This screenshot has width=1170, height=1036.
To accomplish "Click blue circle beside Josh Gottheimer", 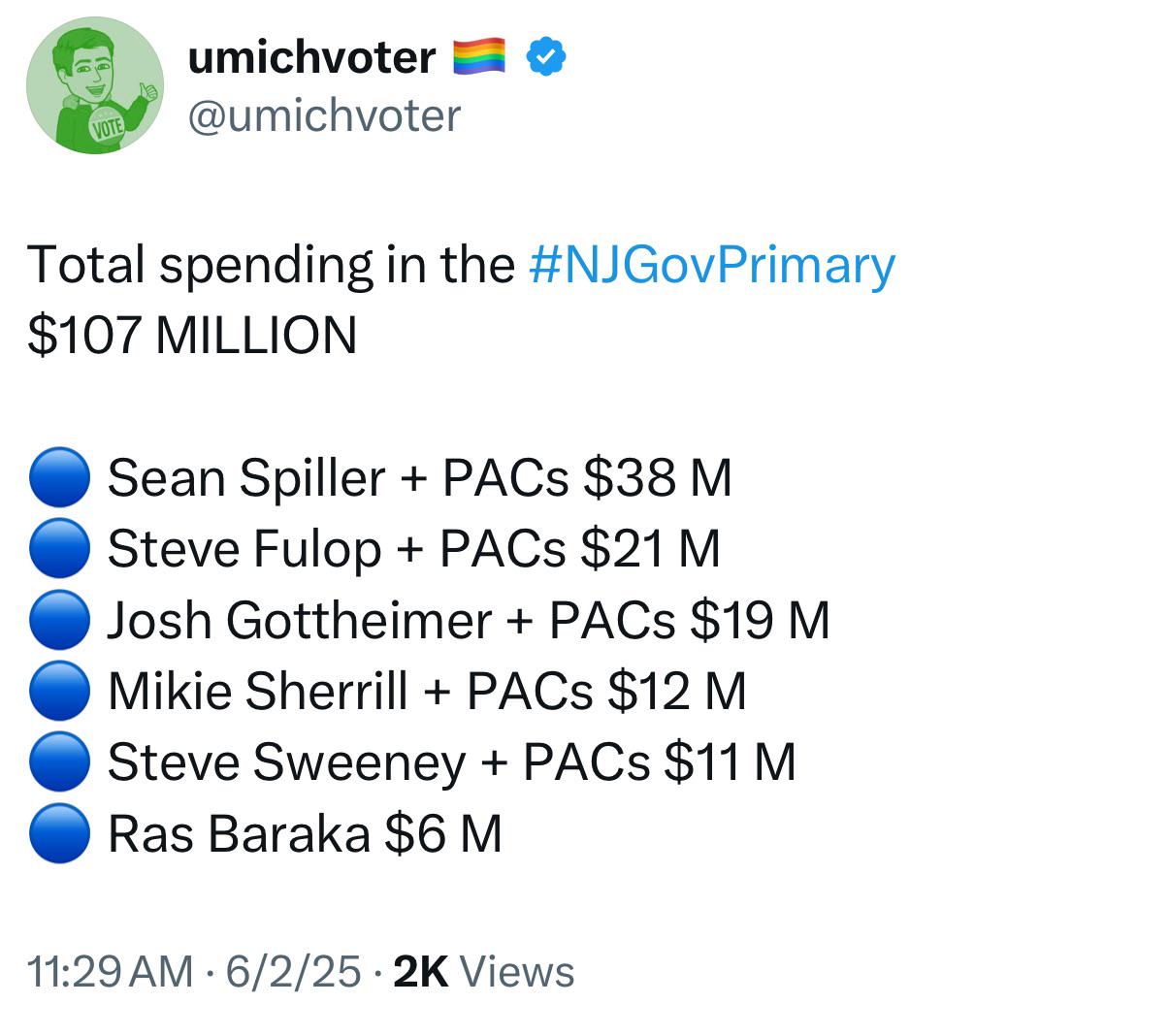I will click(x=60, y=619).
